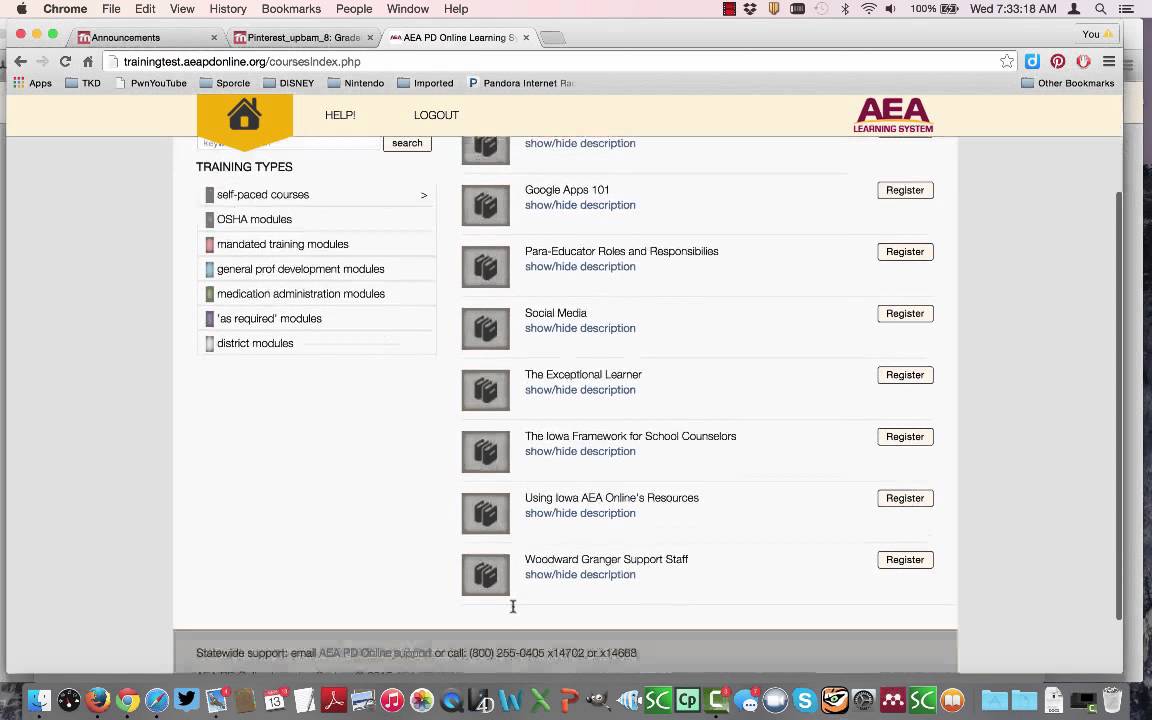The height and width of the screenshot is (720, 1152).
Task: Open Adobe Acrobat from the Dock
Action: [334, 700]
